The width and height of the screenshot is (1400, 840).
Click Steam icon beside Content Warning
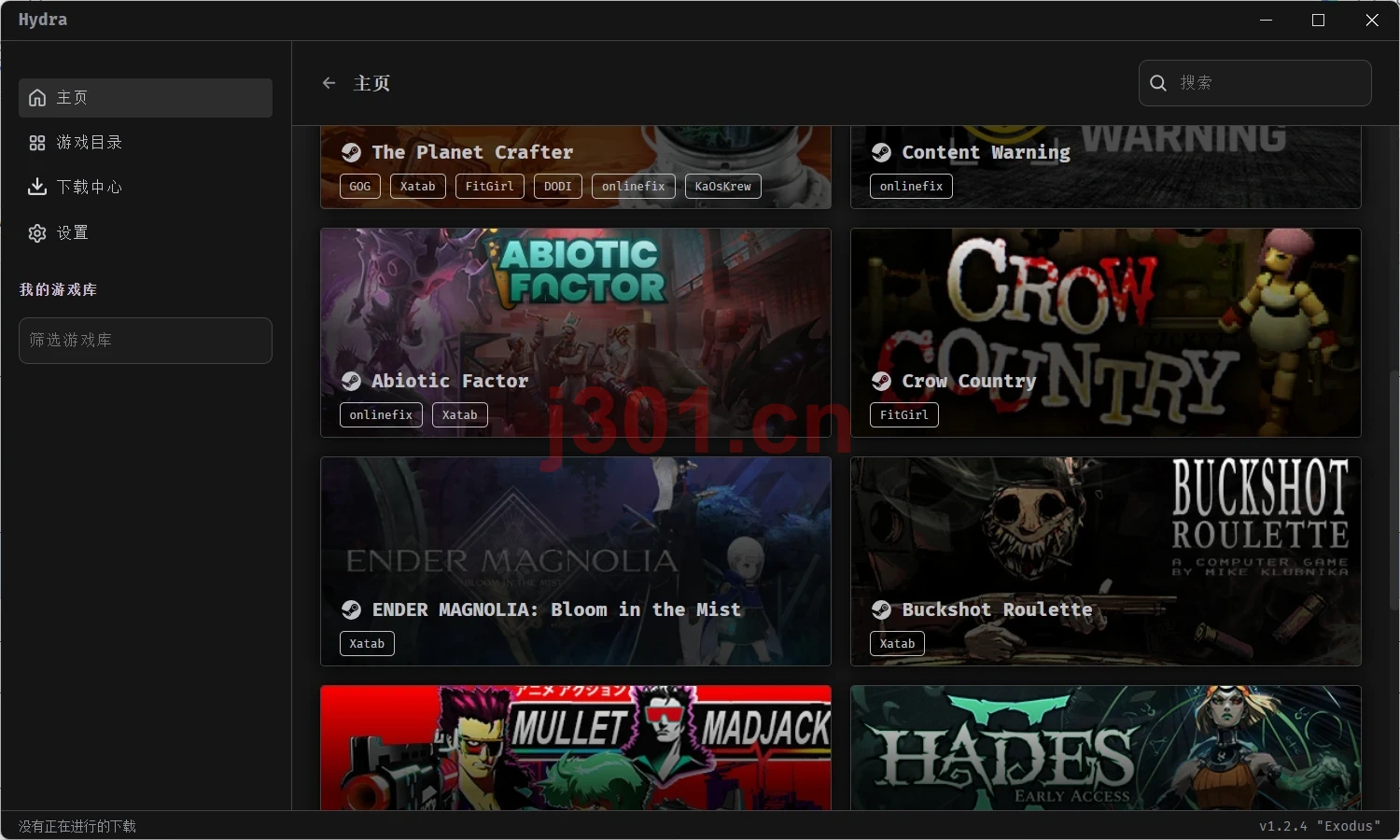(x=881, y=152)
